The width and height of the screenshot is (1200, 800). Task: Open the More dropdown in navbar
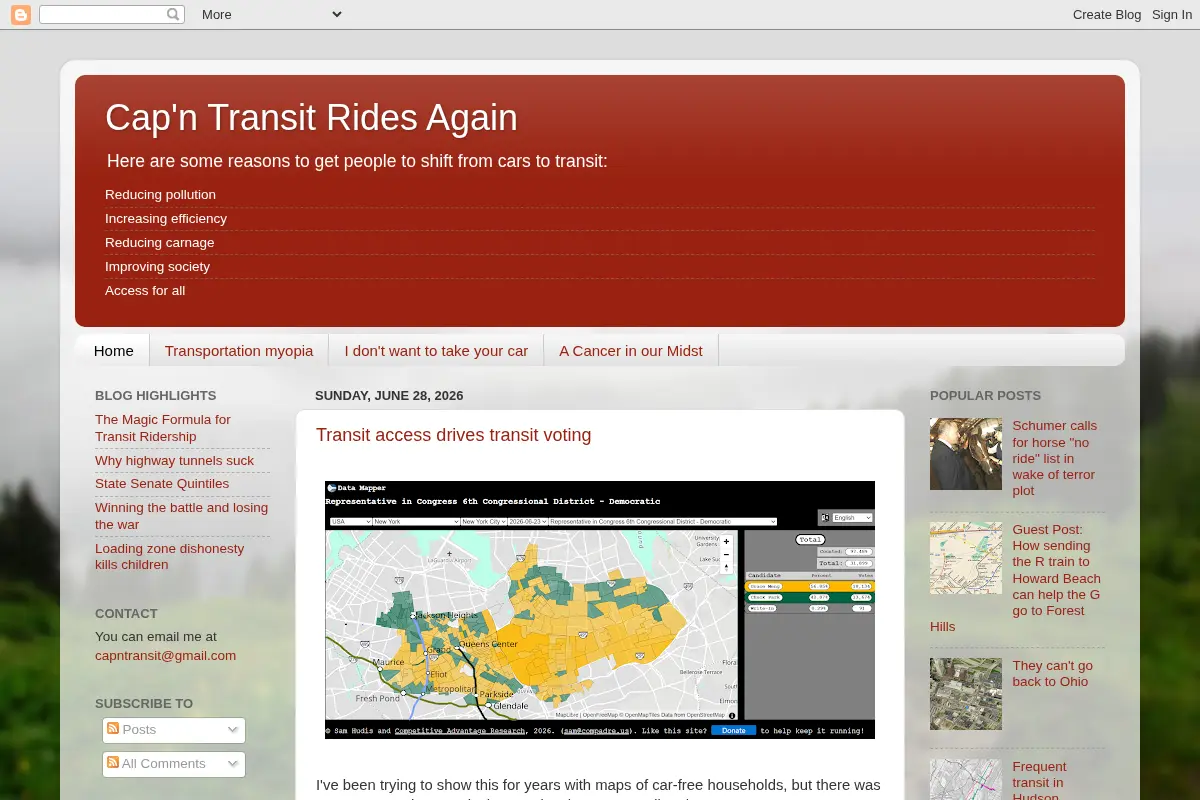tap(271, 14)
